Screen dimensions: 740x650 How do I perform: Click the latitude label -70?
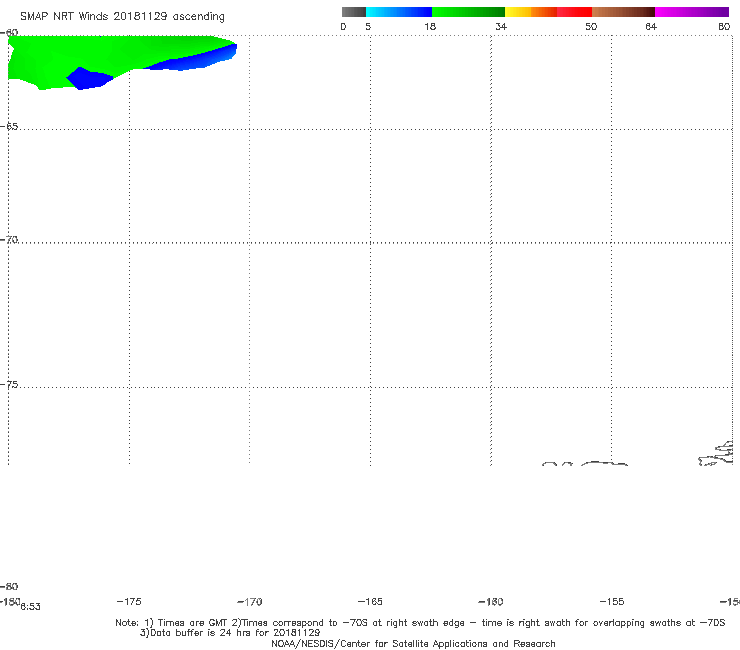9,240
